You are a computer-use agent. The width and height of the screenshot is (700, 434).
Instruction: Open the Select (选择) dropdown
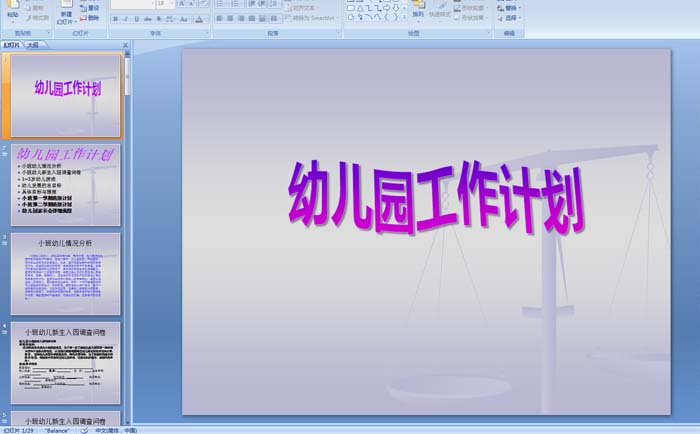pyautogui.click(x=509, y=18)
